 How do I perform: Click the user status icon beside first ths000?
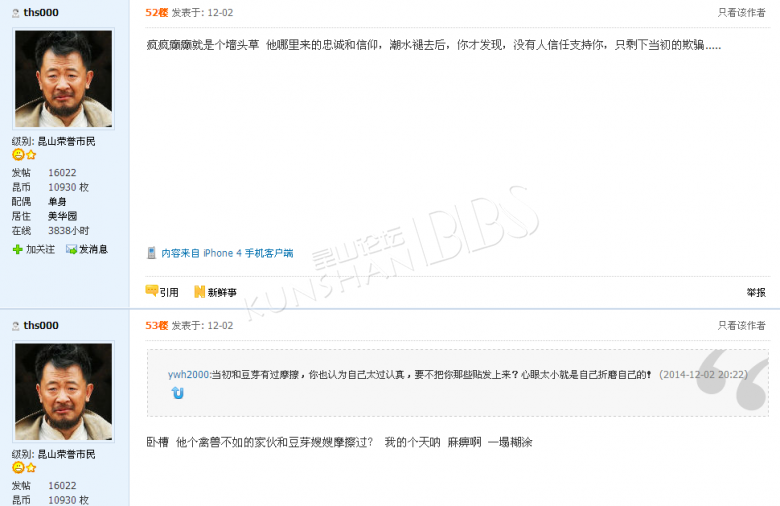(15, 13)
